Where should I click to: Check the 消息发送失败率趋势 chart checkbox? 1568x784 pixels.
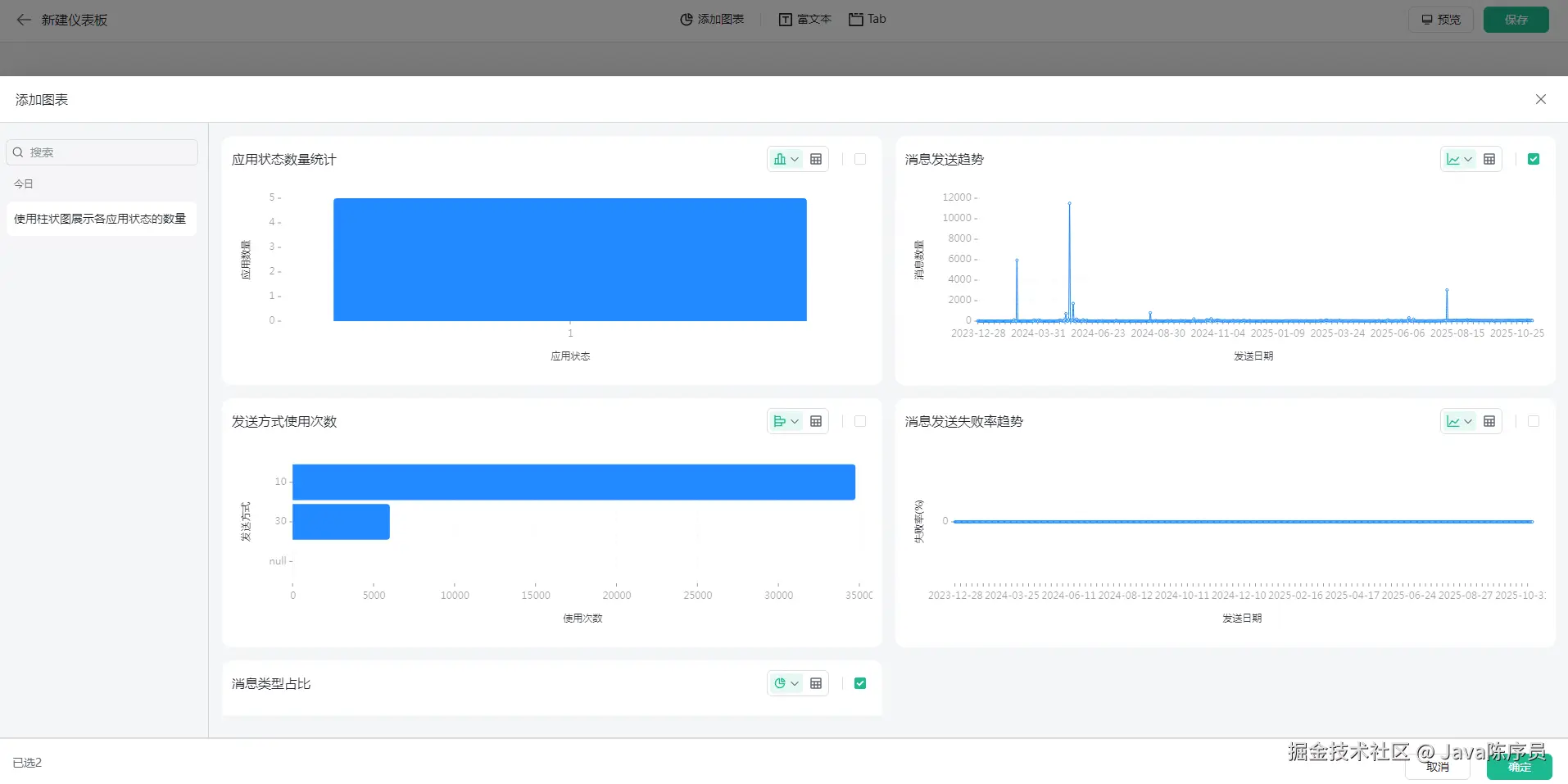tap(1534, 421)
